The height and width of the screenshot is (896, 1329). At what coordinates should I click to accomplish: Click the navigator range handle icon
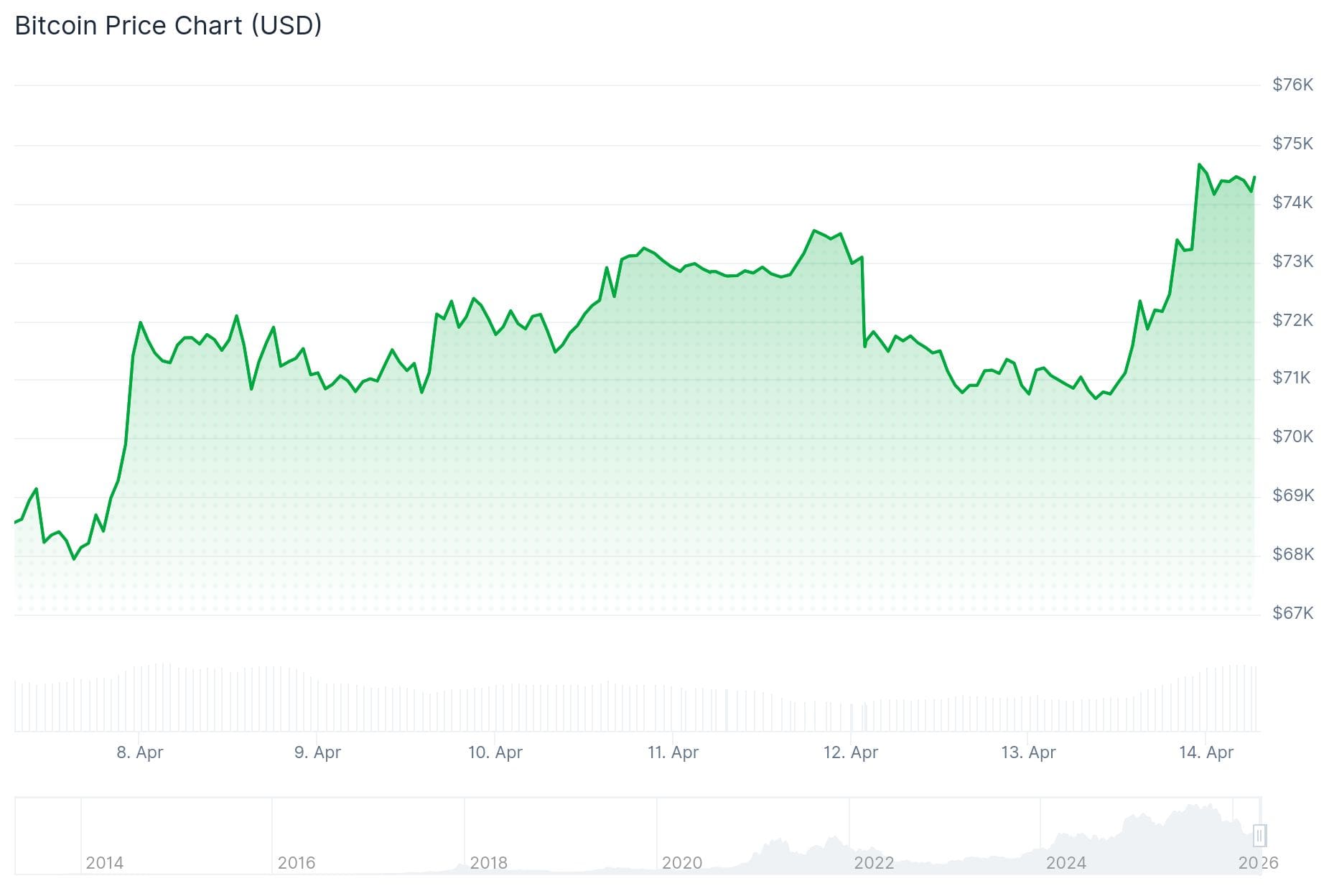click(1259, 835)
